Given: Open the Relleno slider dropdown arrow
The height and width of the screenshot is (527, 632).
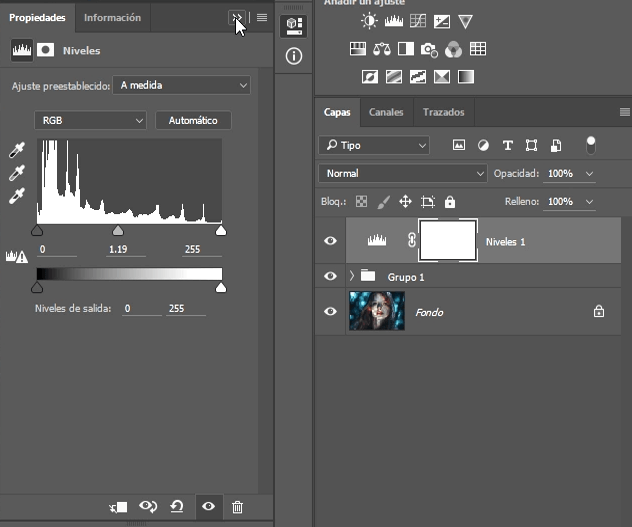Looking at the screenshot, I should 589,202.
